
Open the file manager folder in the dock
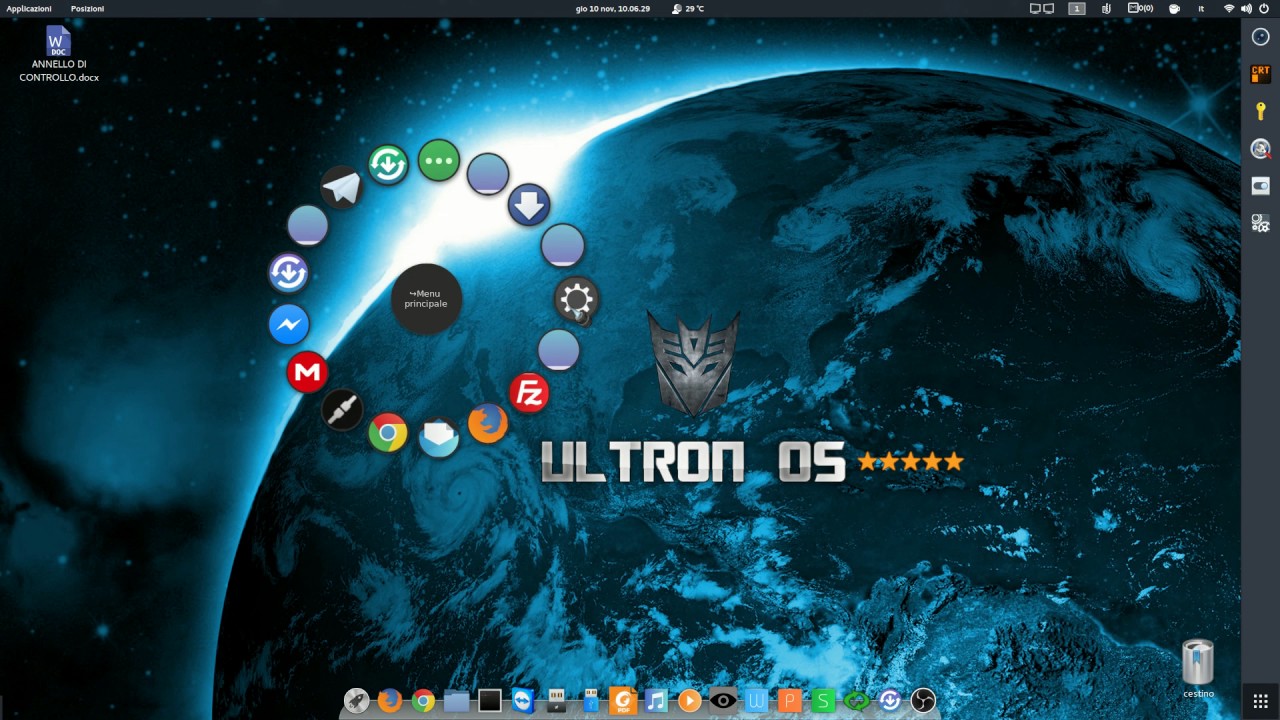click(456, 701)
